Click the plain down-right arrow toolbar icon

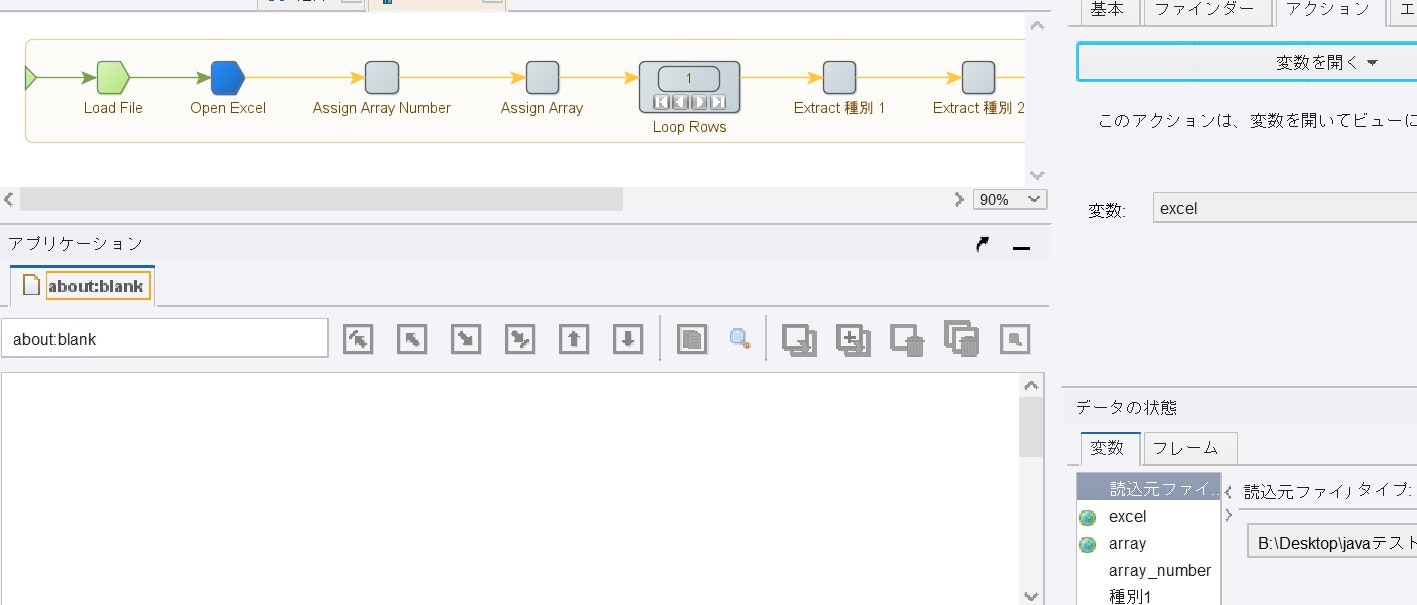[x=466, y=340]
